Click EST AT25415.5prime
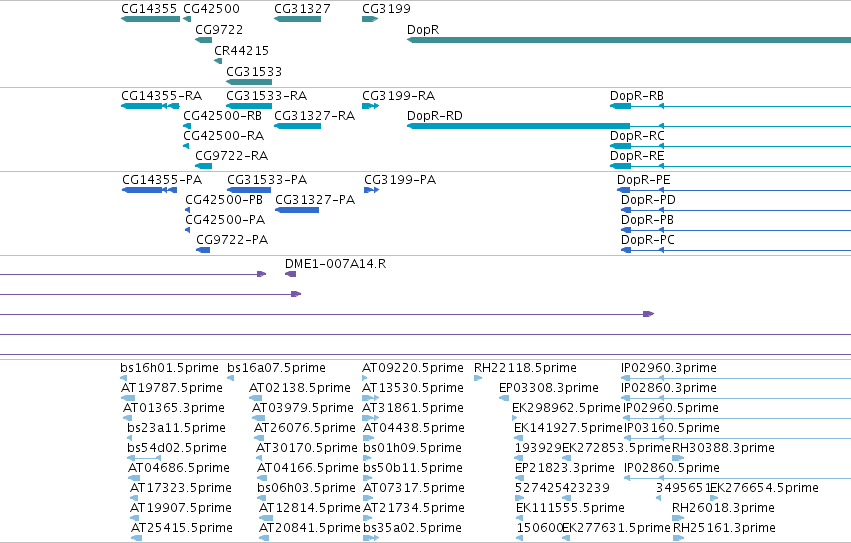The width and height of the screenshot is (851, 543). coord(137,538)
